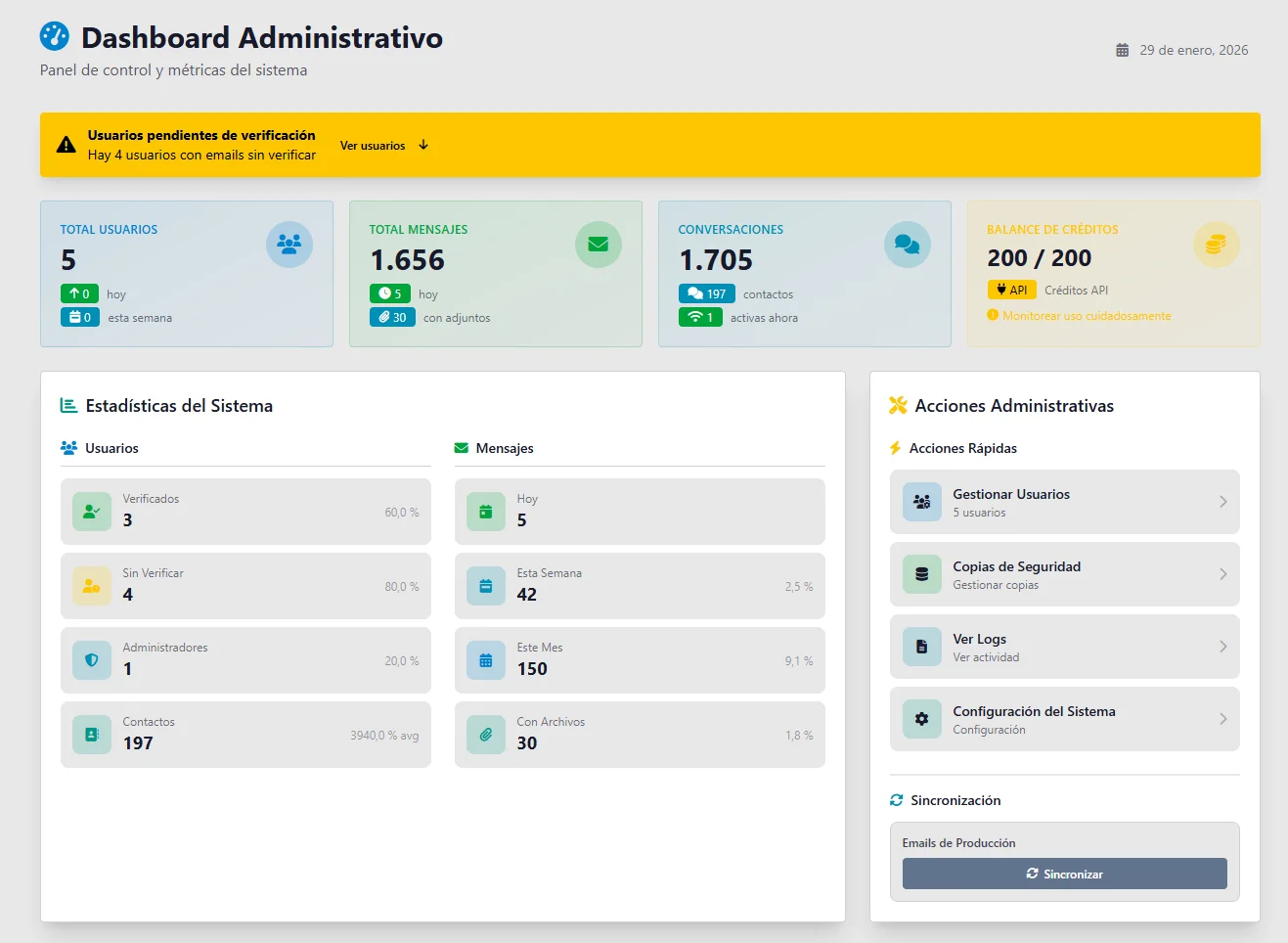
Task: Click the database icon for Copias de Seguridad
Action: click(x=921, y=574)
